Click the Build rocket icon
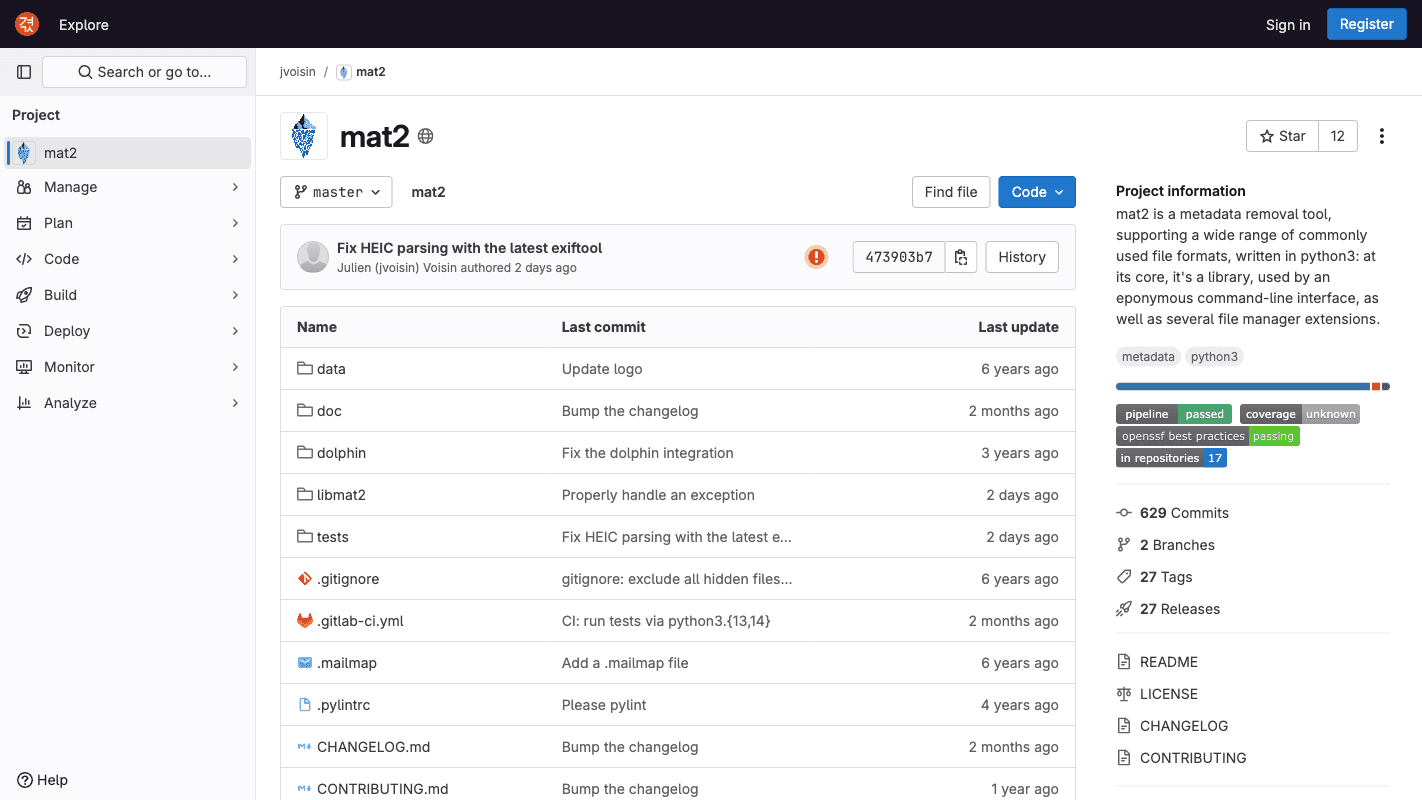This screenshot has width=1422, height=800. click(x=24, y=295)
